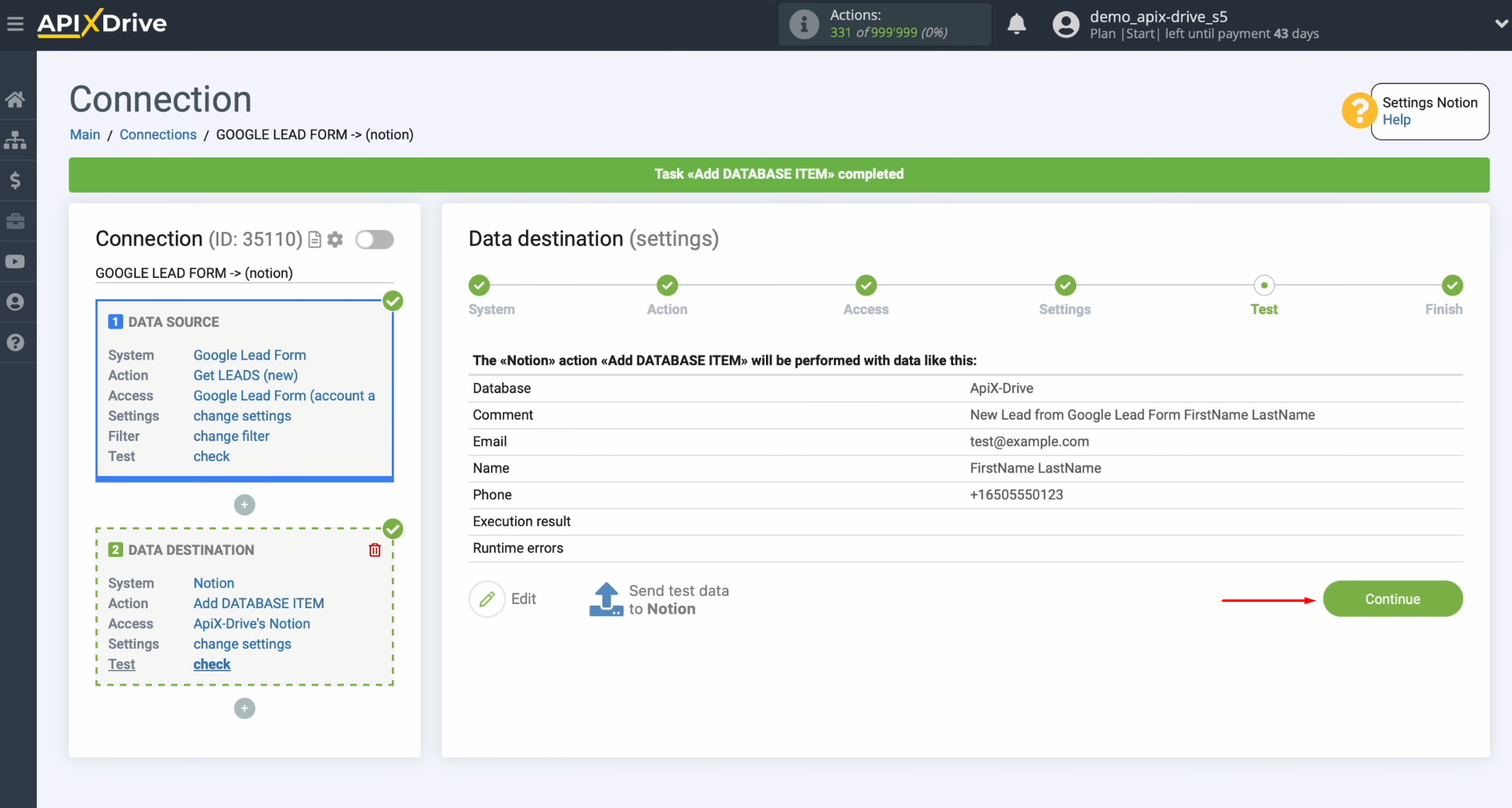Toggle the connection on/off switch

pyautogui.click(x=373, y=239)
